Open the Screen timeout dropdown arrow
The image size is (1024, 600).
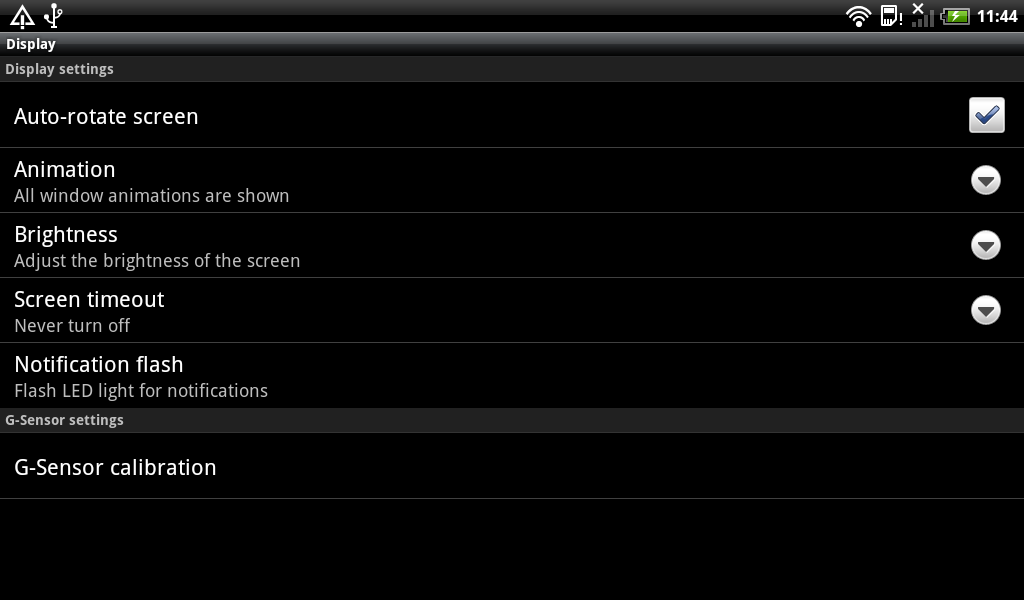pyautogui.click(x=985, y=310)
